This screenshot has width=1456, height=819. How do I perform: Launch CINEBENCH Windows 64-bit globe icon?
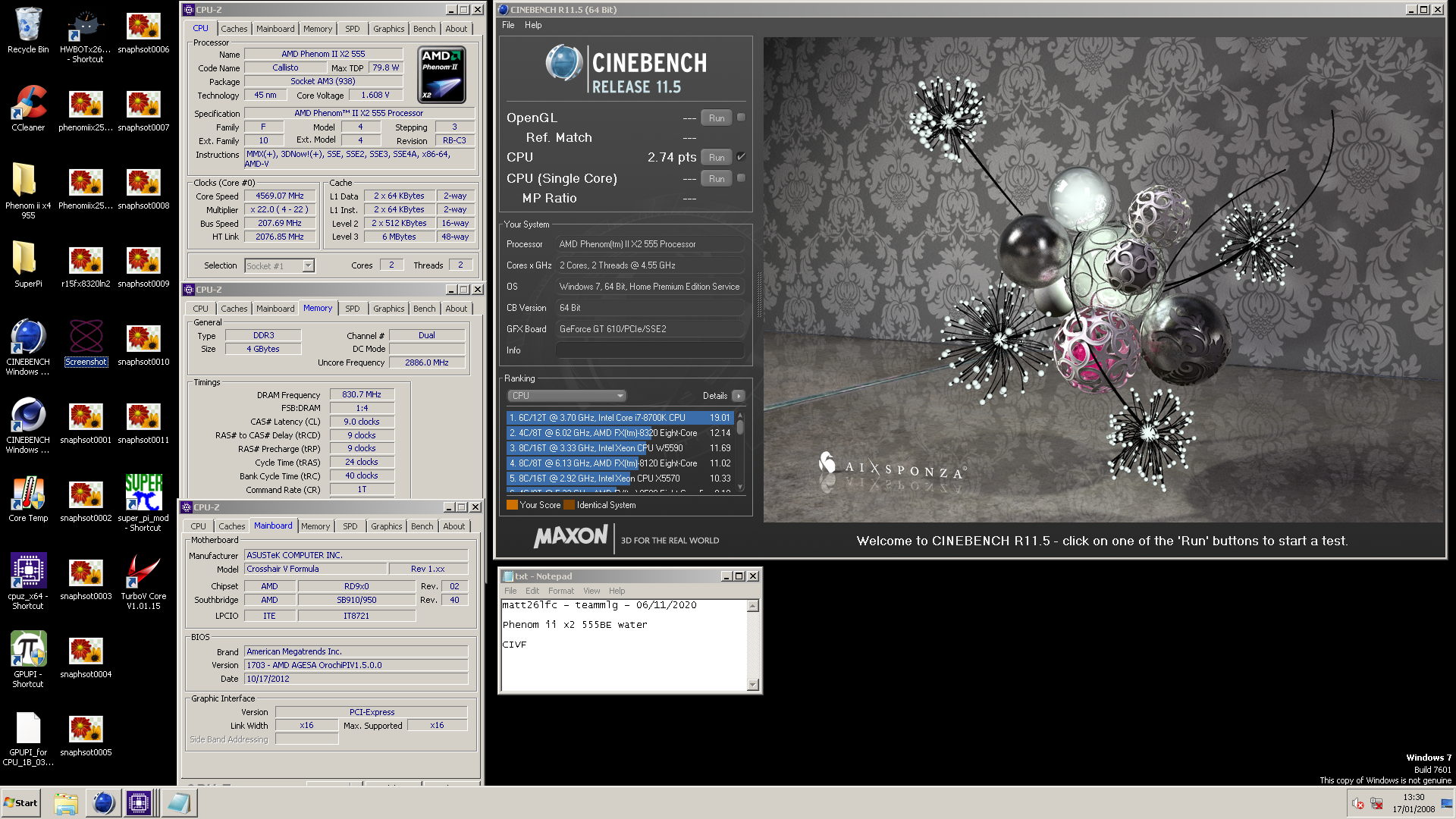pos(28,347)
